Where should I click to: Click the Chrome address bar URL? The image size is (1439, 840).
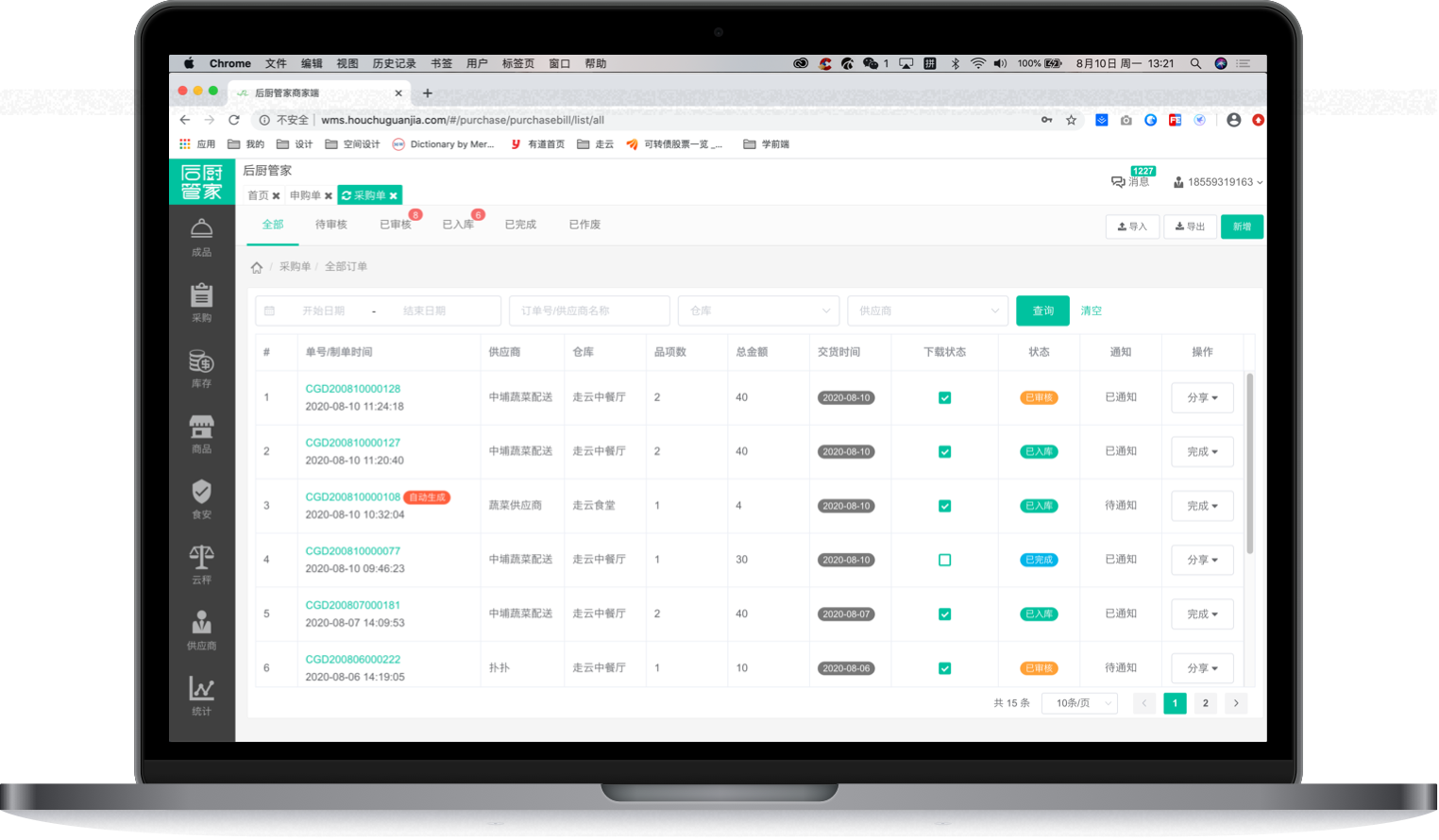coord(463,120)
